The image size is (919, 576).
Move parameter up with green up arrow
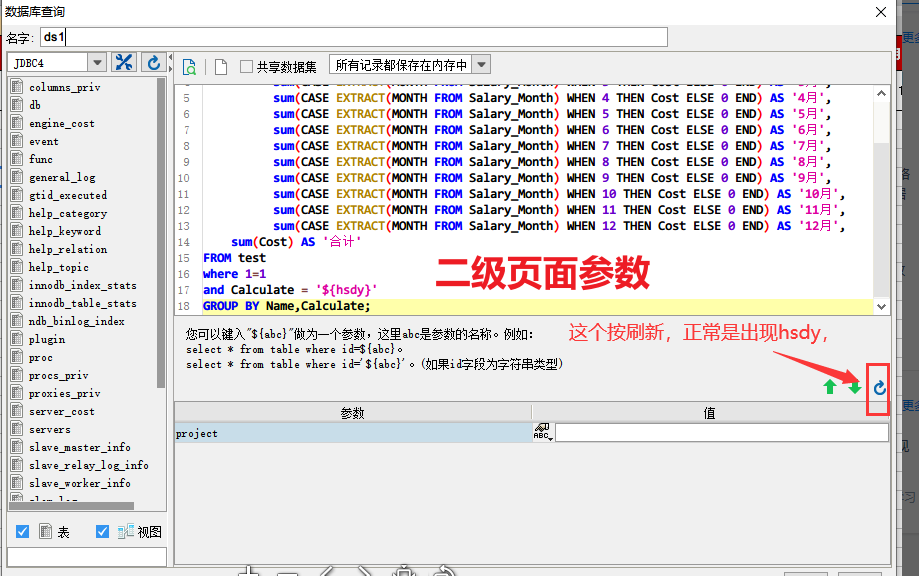coord(829,387)
